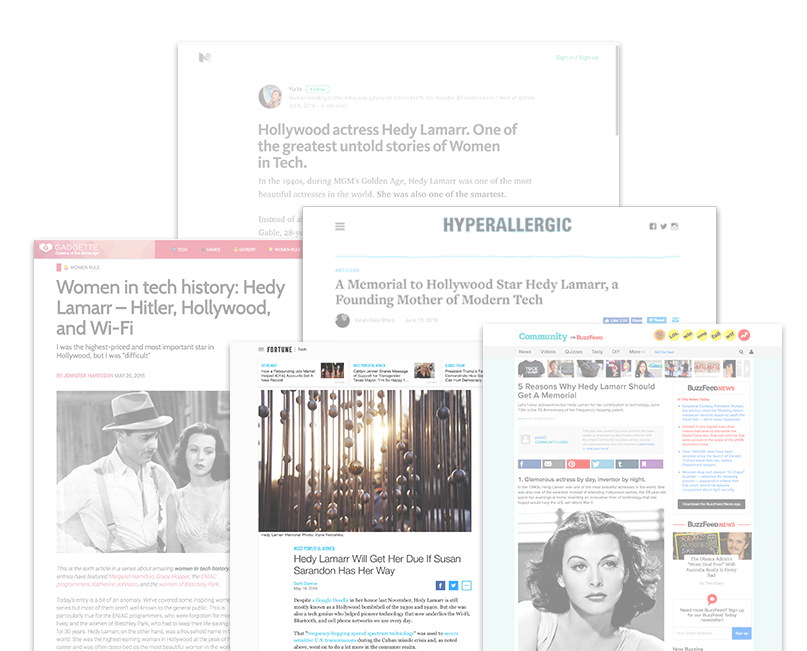
Task: Click Download the BuzzFeed News app button
Action: click(x=711, y=504)
